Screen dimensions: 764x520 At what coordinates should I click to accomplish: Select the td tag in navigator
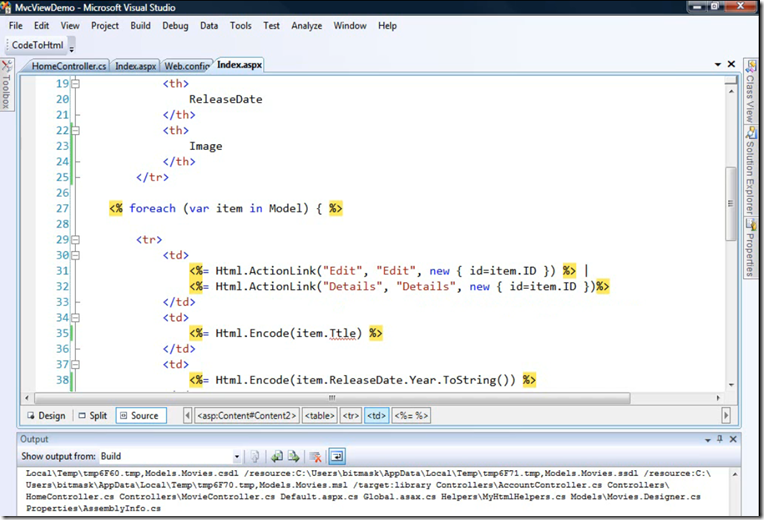pos(376,416)
